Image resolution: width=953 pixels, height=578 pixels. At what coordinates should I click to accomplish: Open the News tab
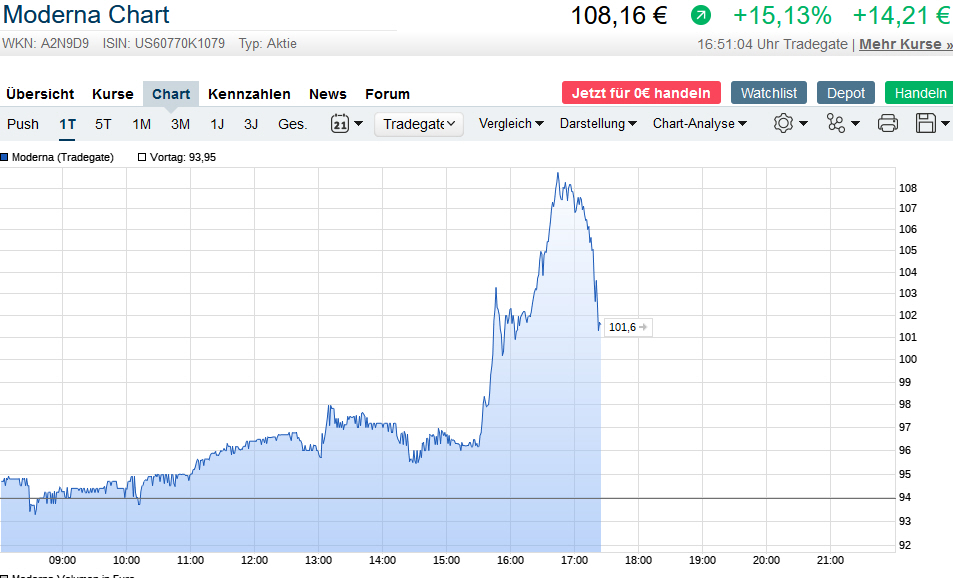click(x=328, y=94)
